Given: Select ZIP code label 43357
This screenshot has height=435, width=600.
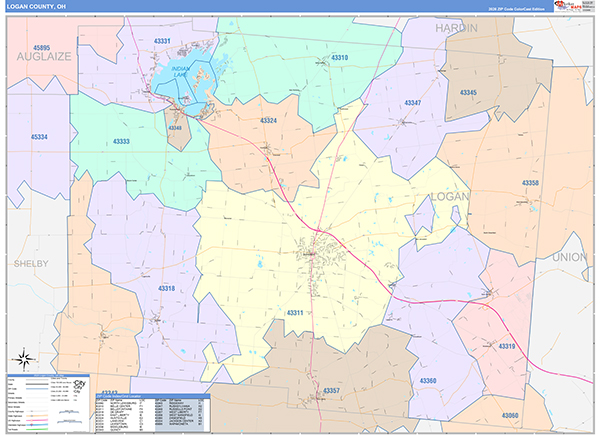Looking at the screenshot, I should click(331, 391).
